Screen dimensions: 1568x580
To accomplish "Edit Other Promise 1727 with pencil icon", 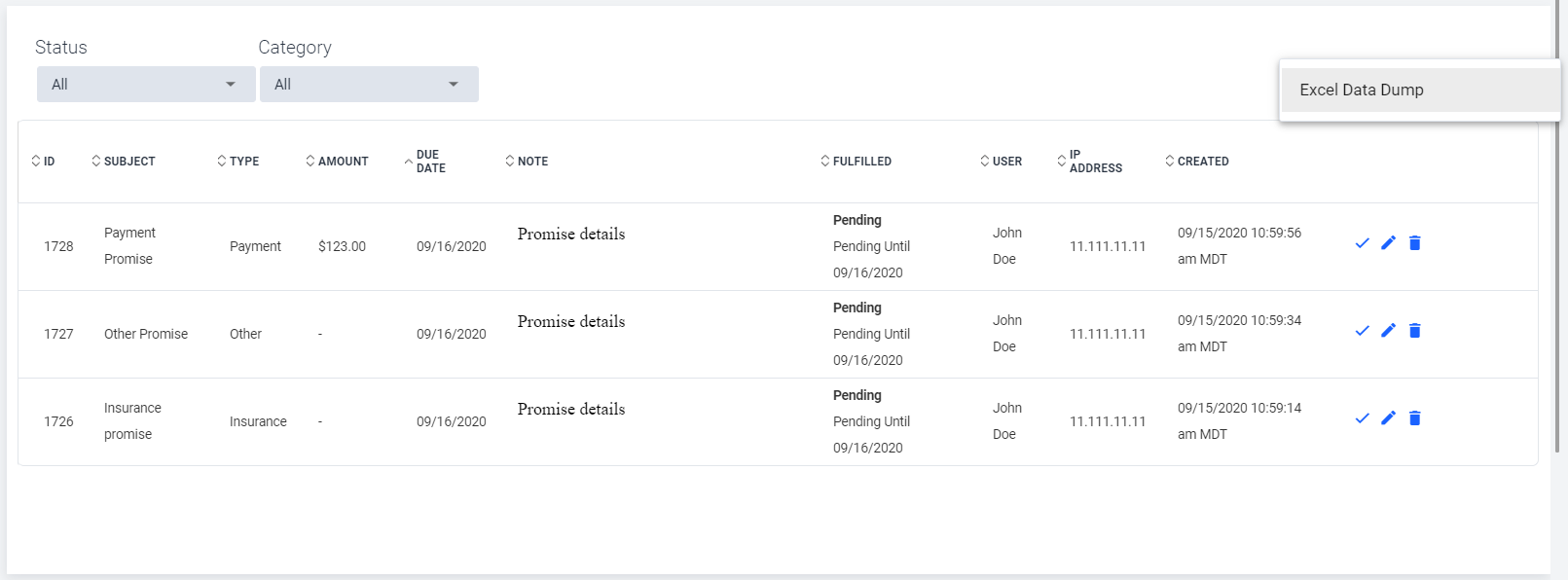I will [x=1388, y=331].
